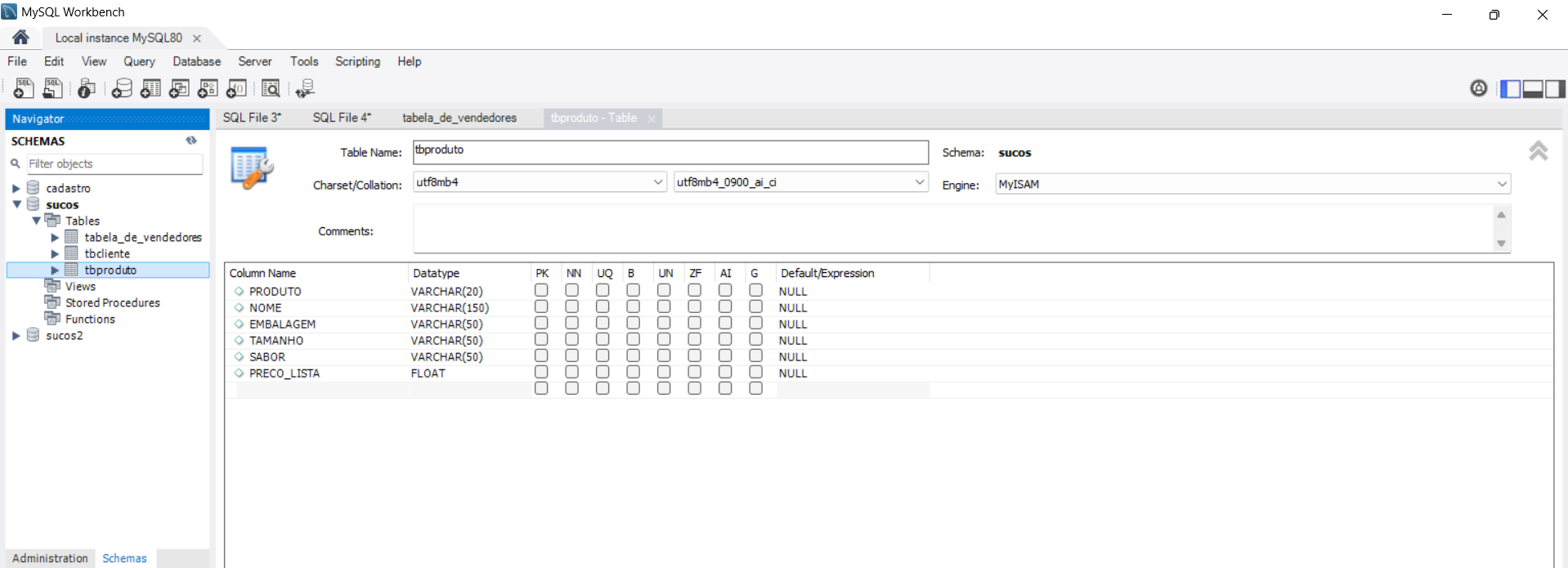
Task: Close the tbproduto - Table tab
Action: [x=652, y=119]
